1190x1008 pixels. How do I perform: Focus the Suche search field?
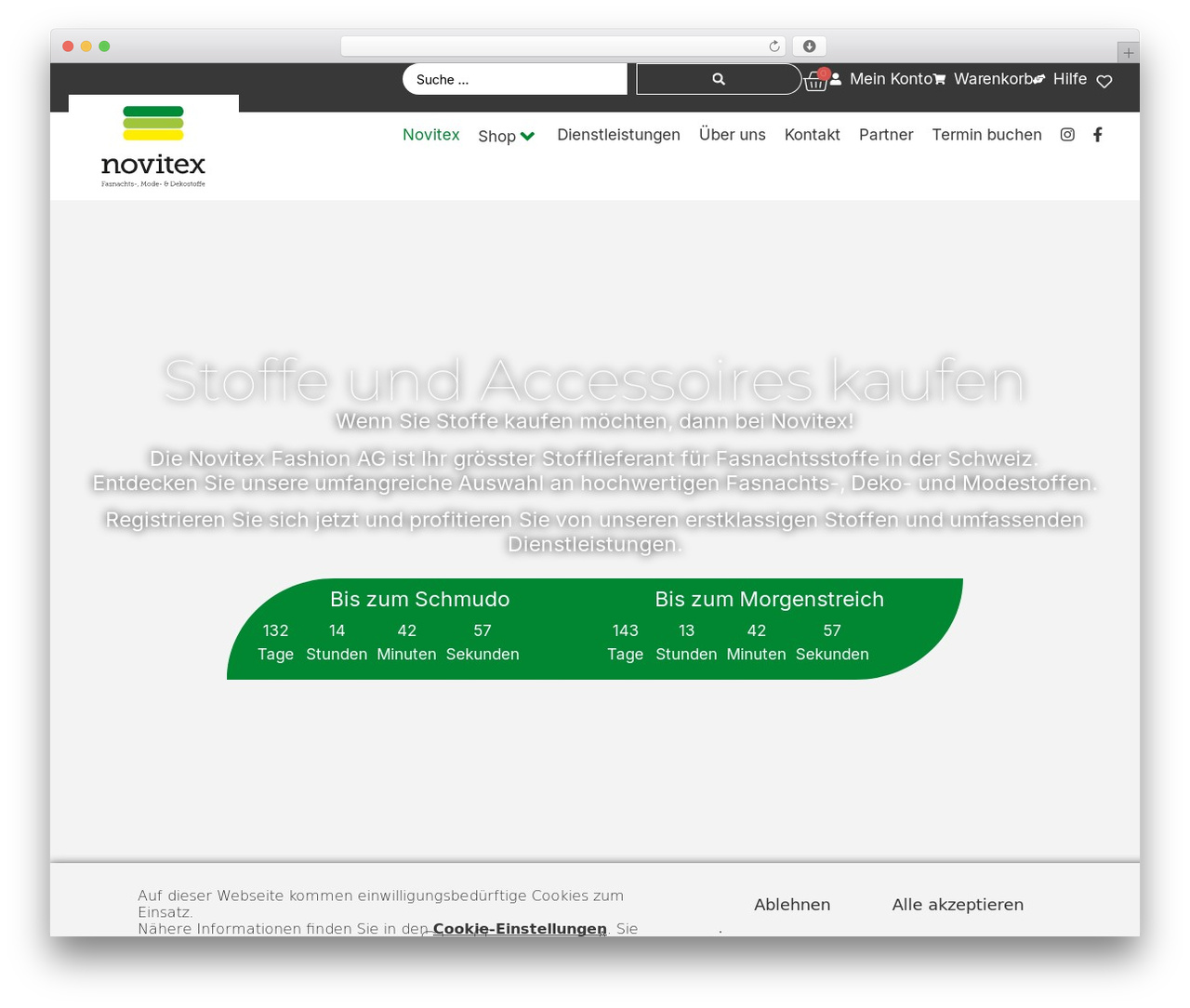click(515, 79)
